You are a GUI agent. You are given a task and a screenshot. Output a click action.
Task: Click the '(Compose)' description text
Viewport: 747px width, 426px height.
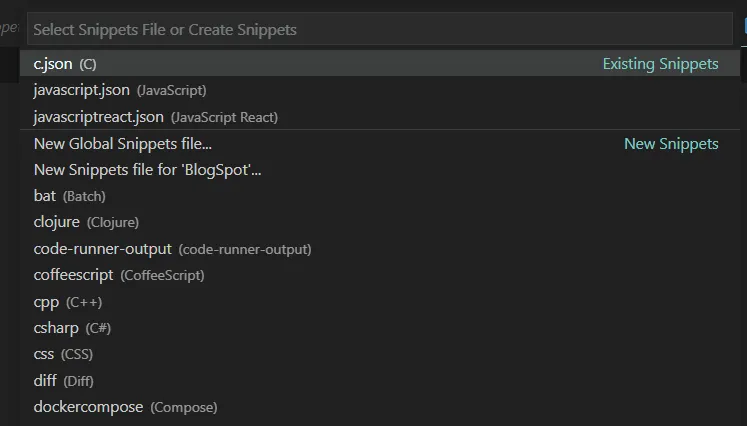click(x=184, y=408)
